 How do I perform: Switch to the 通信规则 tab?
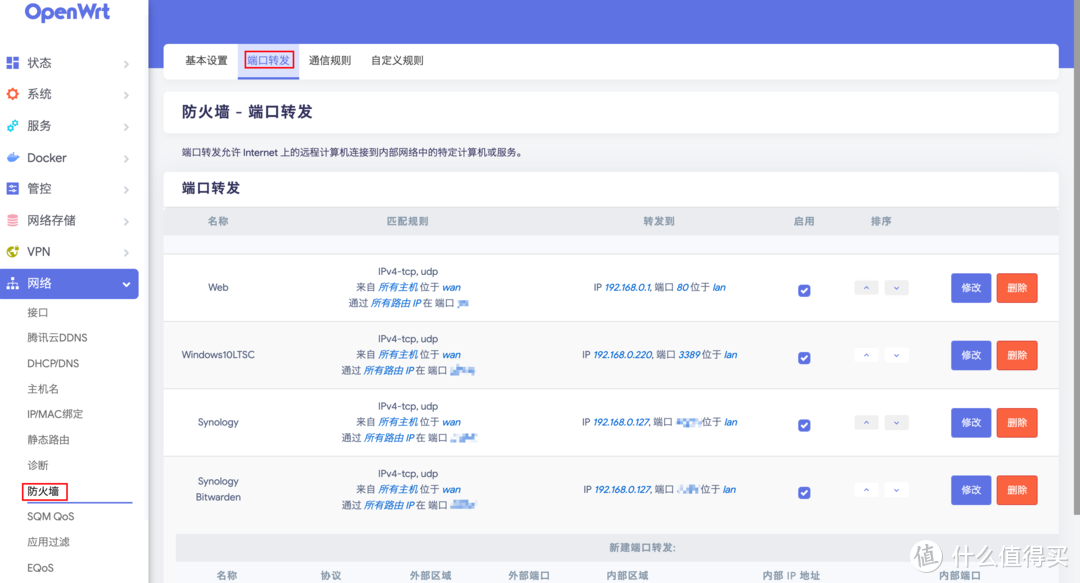click(331, 60)
